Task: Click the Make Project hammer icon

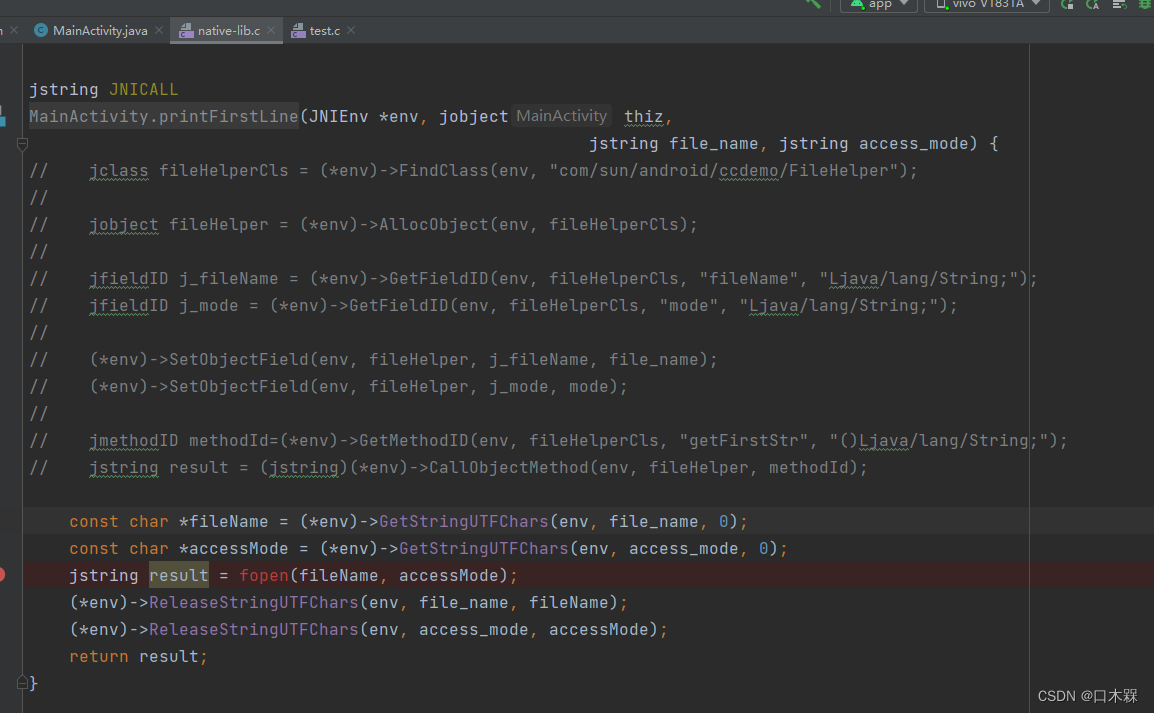Action: (x=815, y=5)
